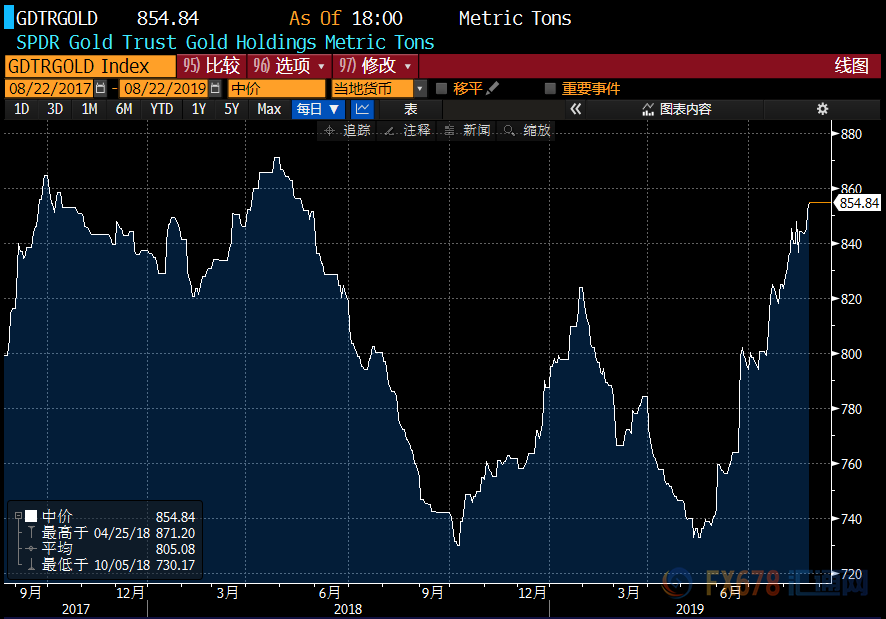
Task: Select the 1Y time range tab
Action: (198, 109)
